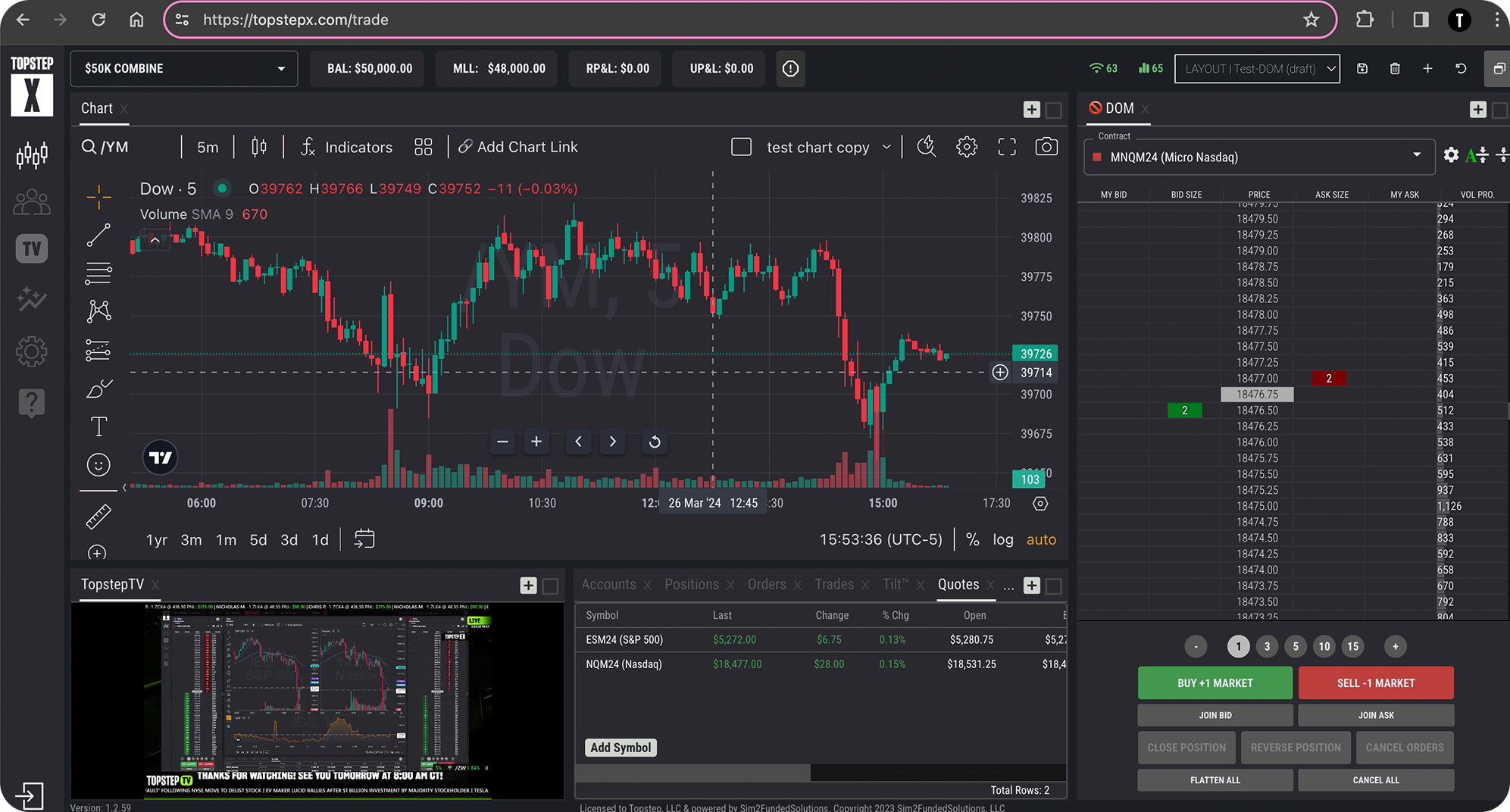1510x812 pixels.
Task: Click the TopstepTV video stream thumbnail
Action: [317, 701]
